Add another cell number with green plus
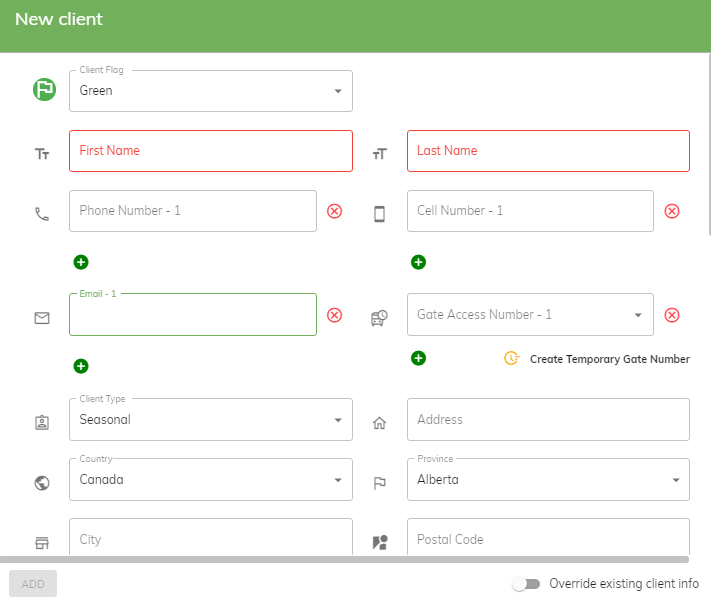Image resolution: width=711 pixels, height=601 pixels. tap(419, 262)
